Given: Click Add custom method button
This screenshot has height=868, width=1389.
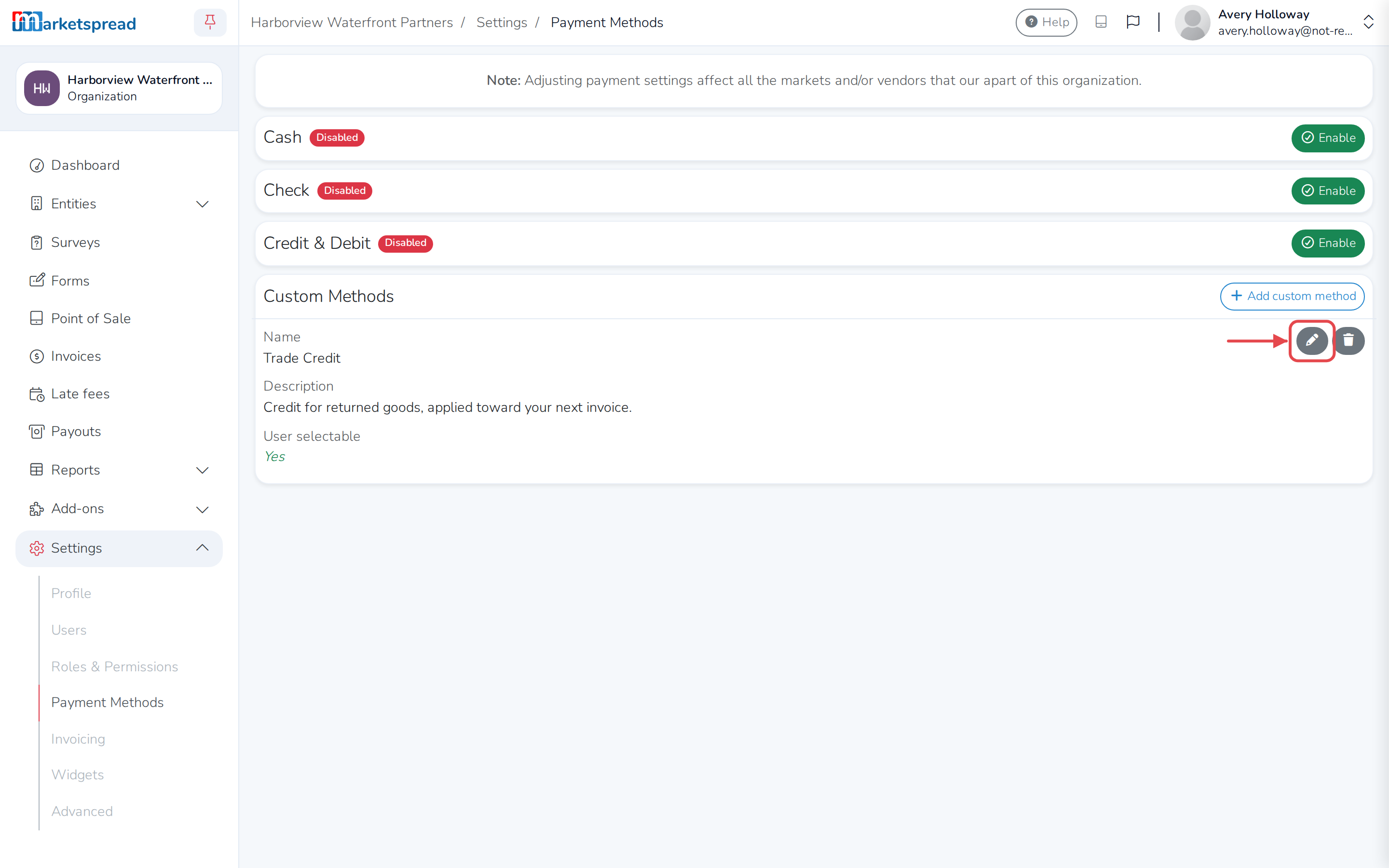Looking at the screenshot, I should tap(1292, 296).
